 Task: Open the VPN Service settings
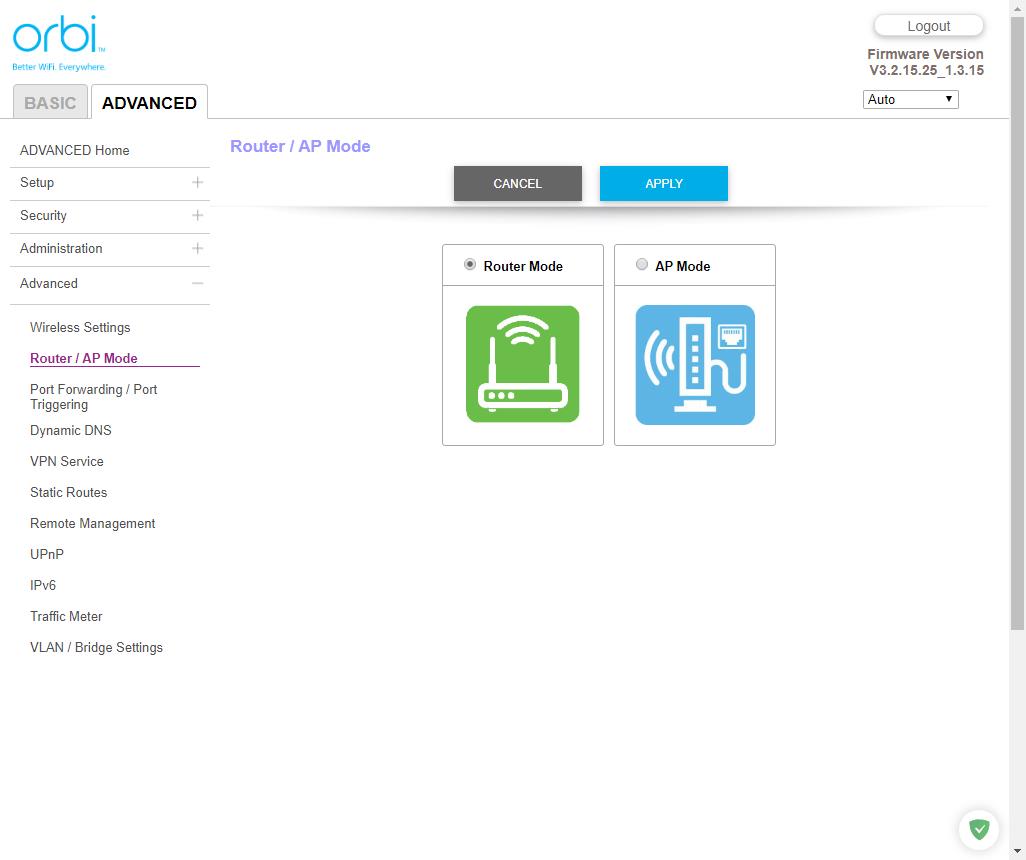click(x=66, y=461)
